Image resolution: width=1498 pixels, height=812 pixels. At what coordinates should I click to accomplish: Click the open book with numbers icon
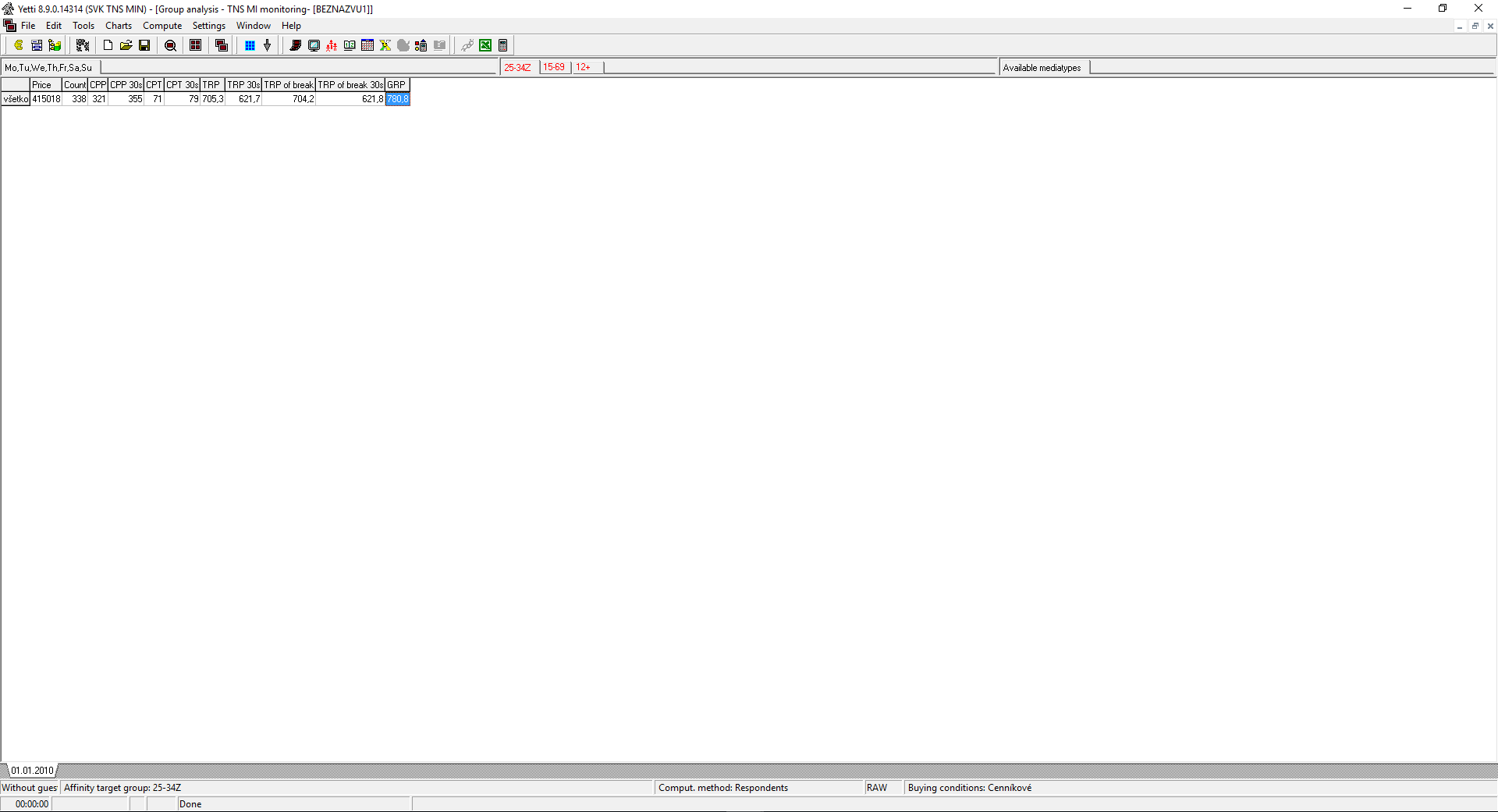pyautogui.click(x=350, y=45)
